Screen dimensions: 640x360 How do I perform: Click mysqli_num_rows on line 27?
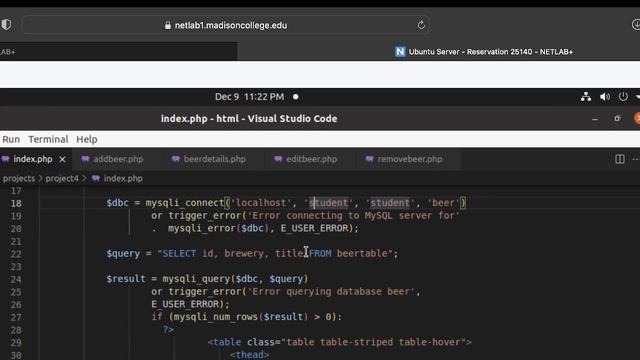pos(216,317)
